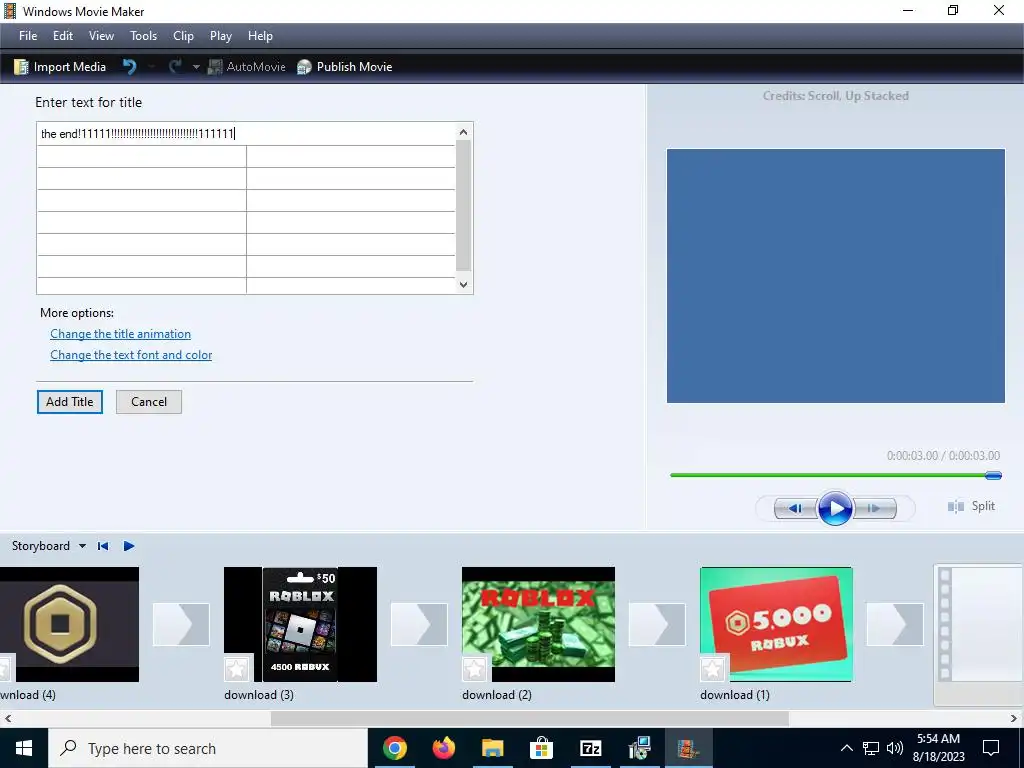Click the title box scroll up arrow

tap(464, 132)
